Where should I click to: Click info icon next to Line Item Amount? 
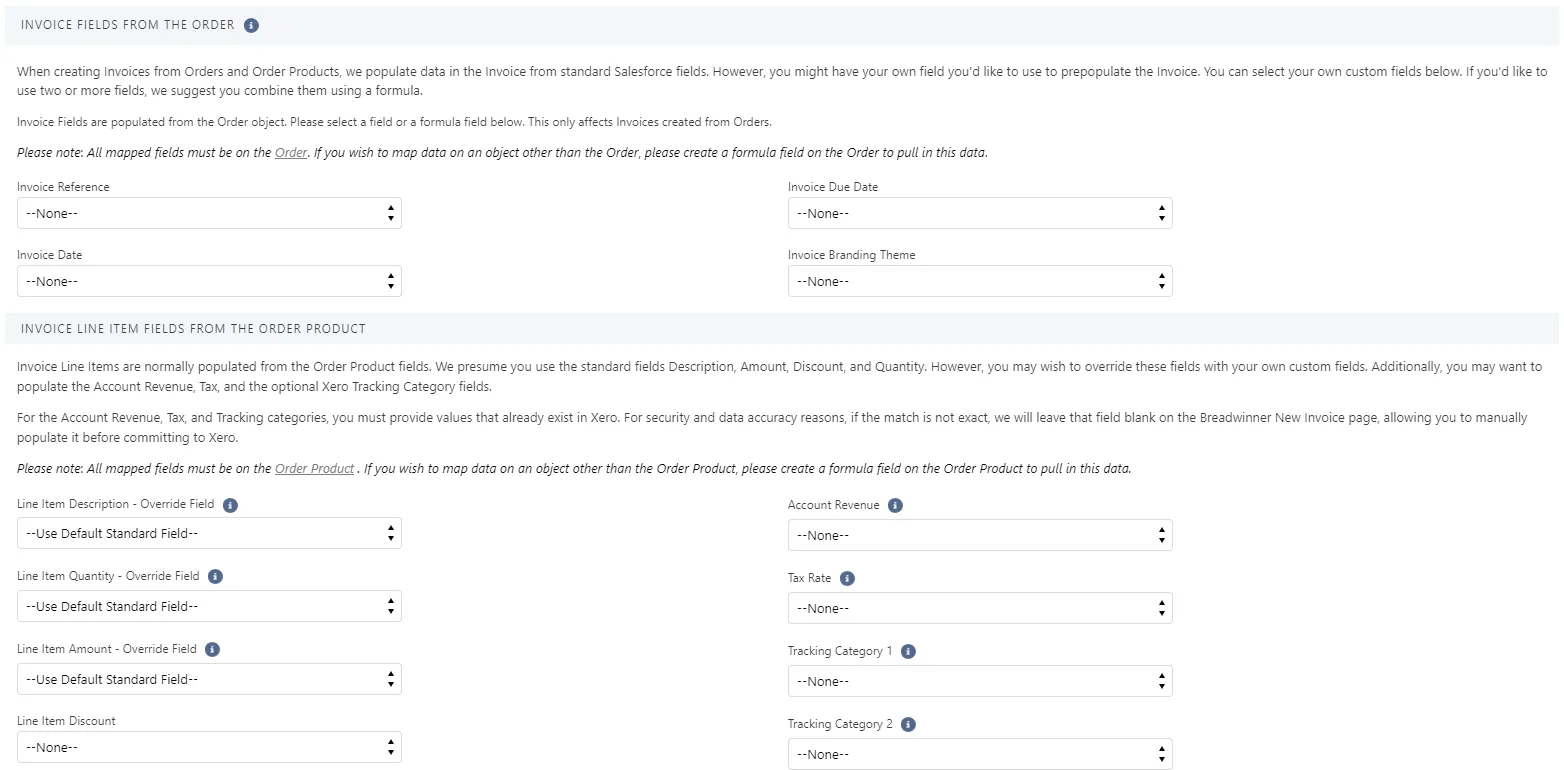(212, 649)
